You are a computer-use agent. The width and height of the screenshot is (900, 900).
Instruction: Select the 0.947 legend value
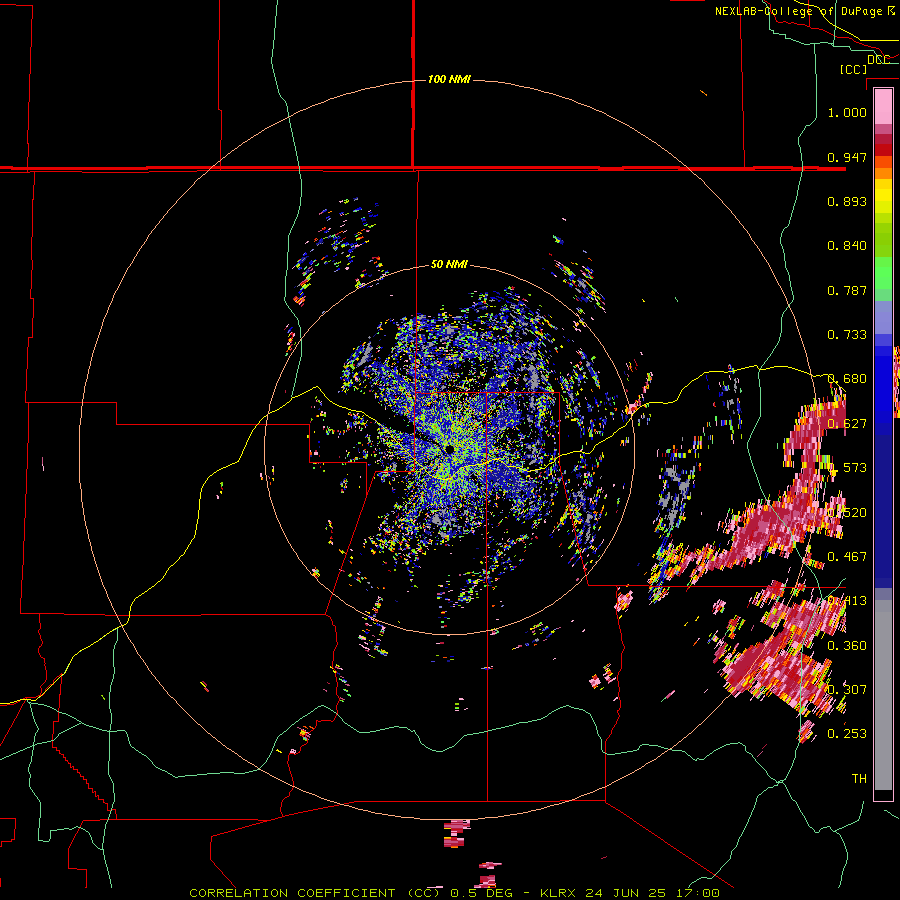coord(847,157)
